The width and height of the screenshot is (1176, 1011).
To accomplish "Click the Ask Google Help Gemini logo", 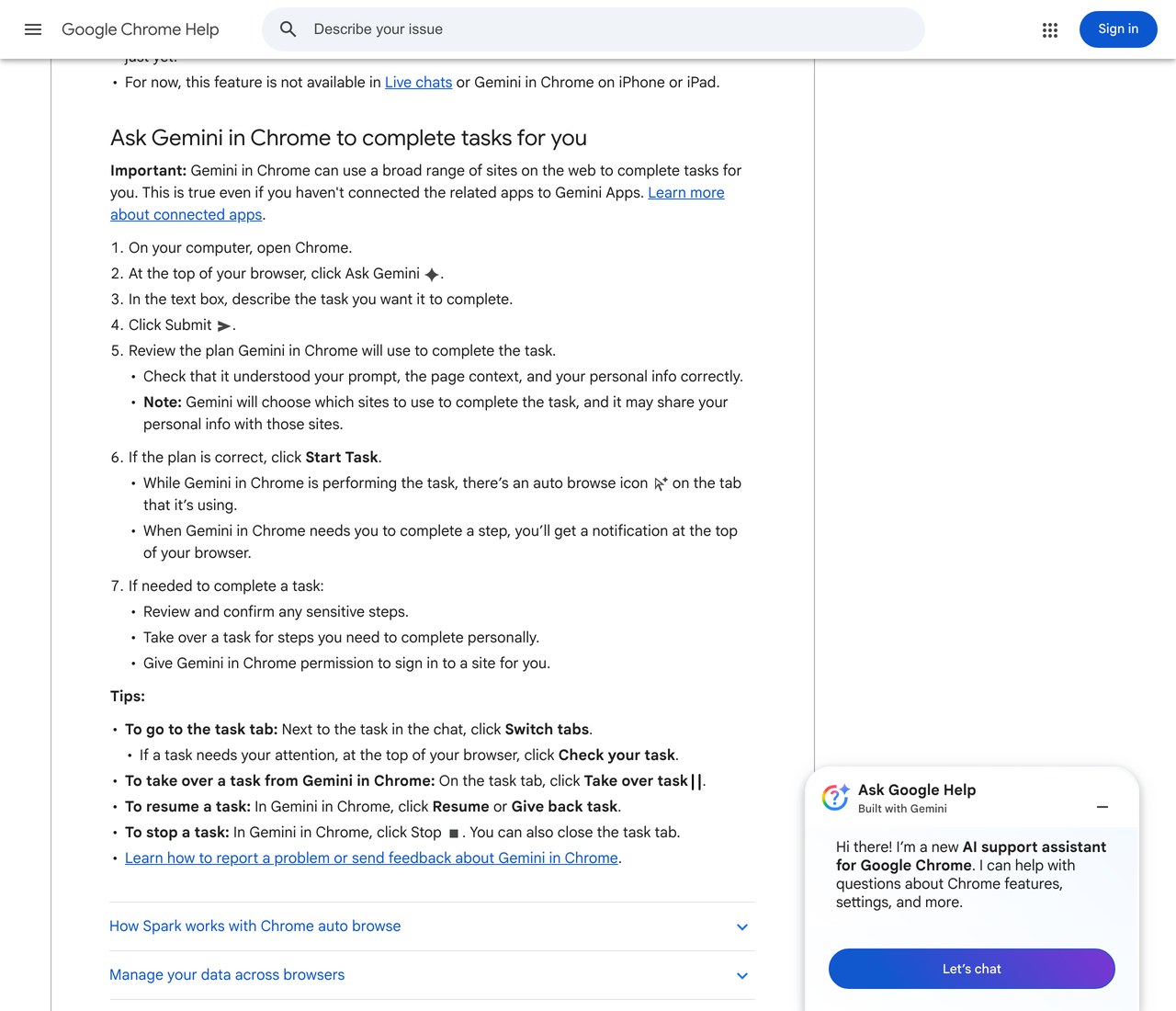I will (x=835, y=797).
